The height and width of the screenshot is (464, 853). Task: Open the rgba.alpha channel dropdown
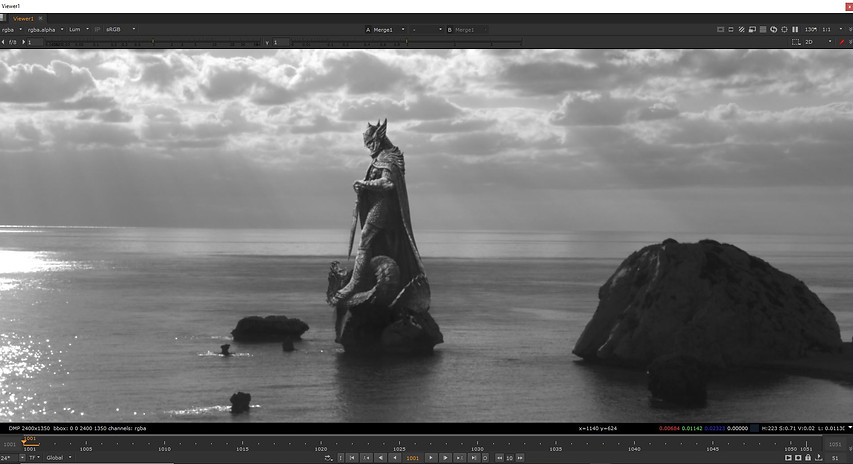pyautogui.click(x=45, y=29)
